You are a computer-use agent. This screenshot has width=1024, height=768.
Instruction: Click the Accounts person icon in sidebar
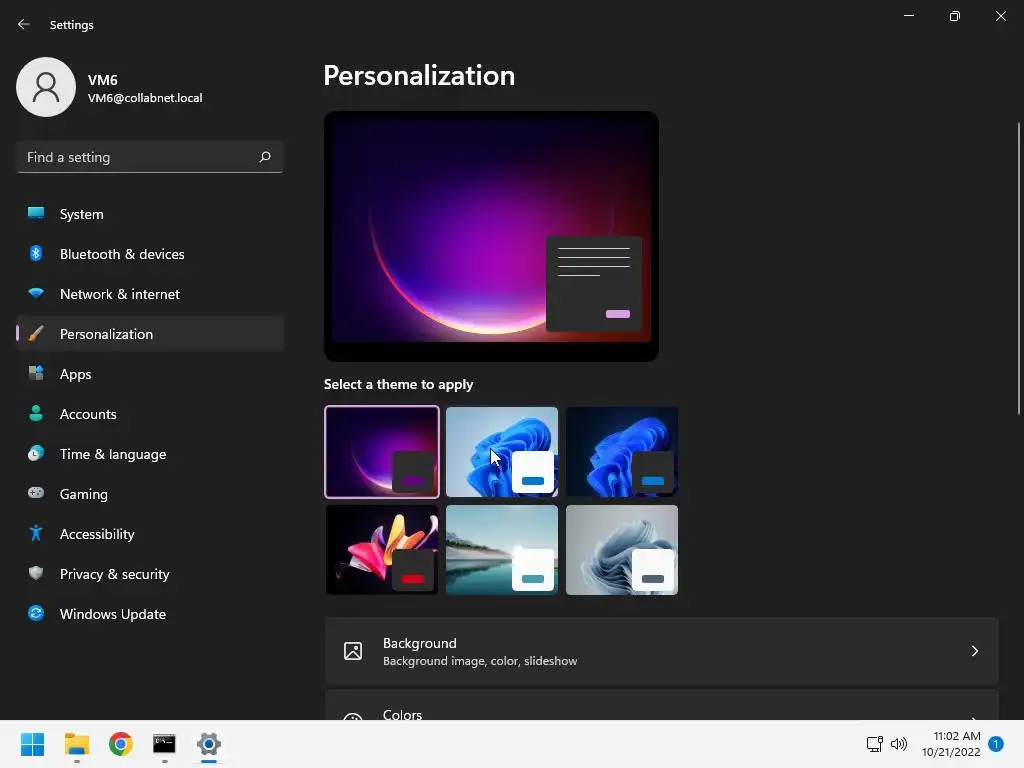point(36,413)
